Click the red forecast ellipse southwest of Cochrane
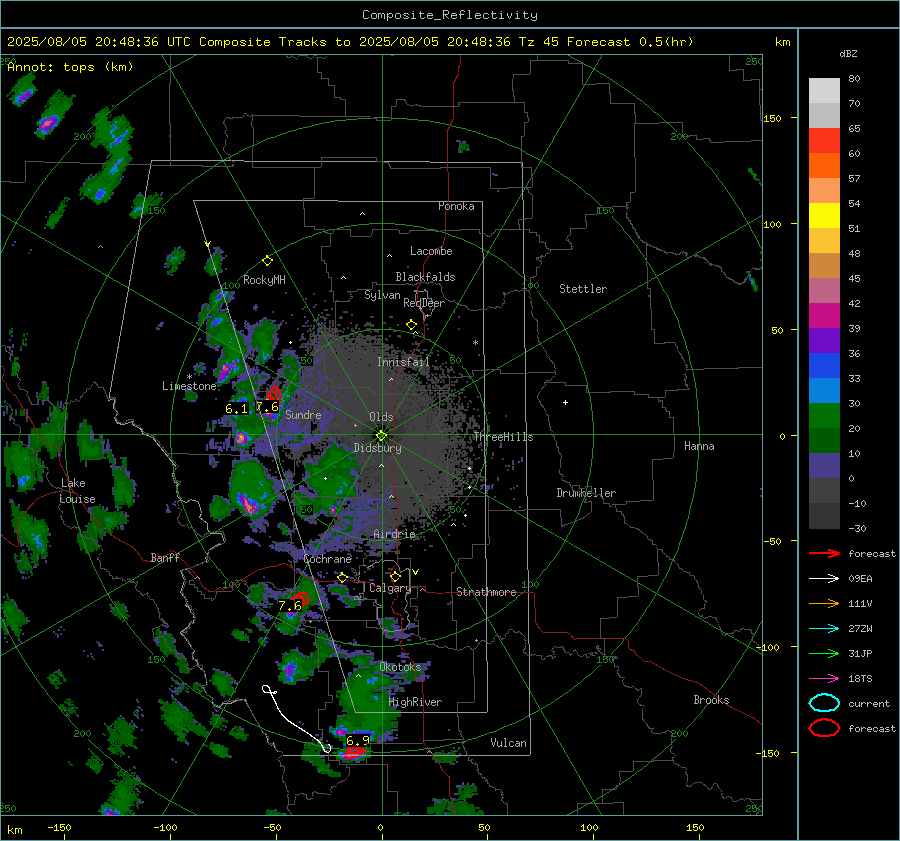 (x=301, y=599)
